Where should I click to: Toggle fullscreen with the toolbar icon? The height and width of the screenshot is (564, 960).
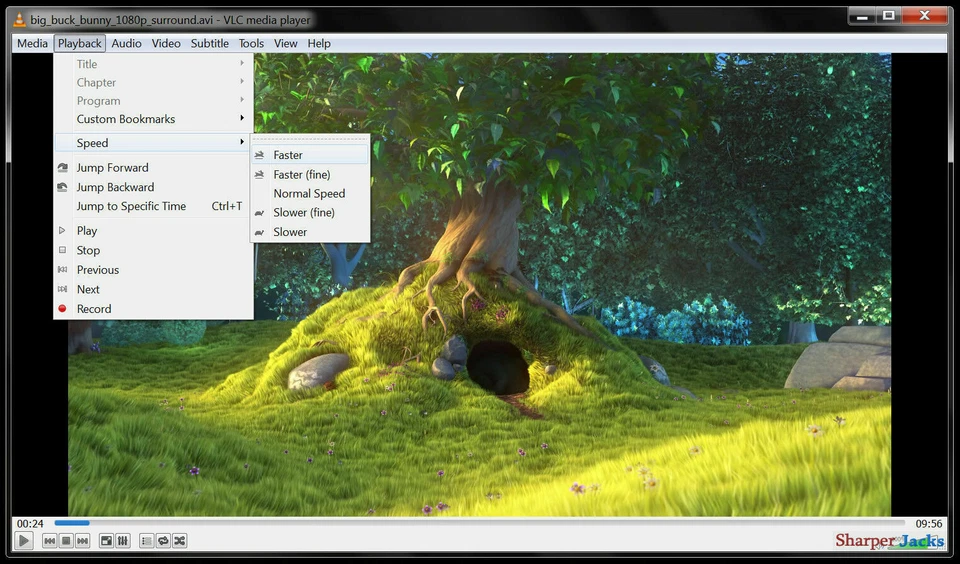107,541
